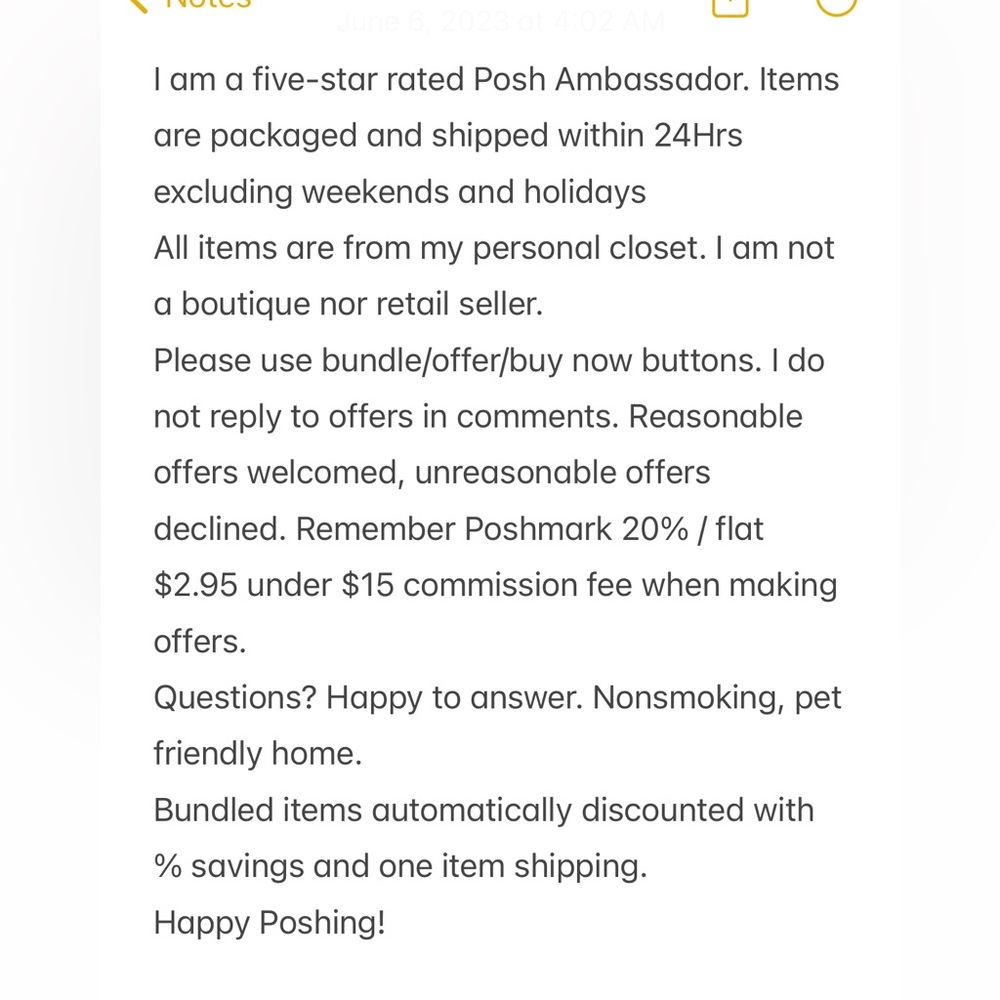Open the more options circle icon
Viewport: 1000px width, 1000px height.
pyautogui.click(x=836, y=5)
